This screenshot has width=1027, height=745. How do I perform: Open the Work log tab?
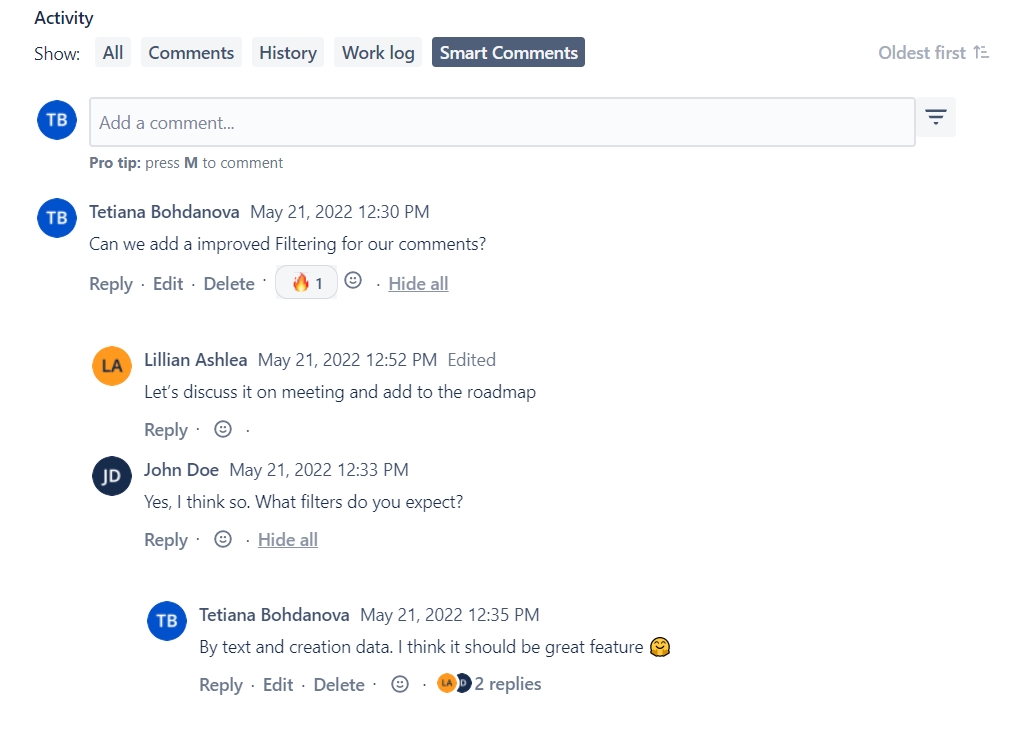click(x=378, y=53)
